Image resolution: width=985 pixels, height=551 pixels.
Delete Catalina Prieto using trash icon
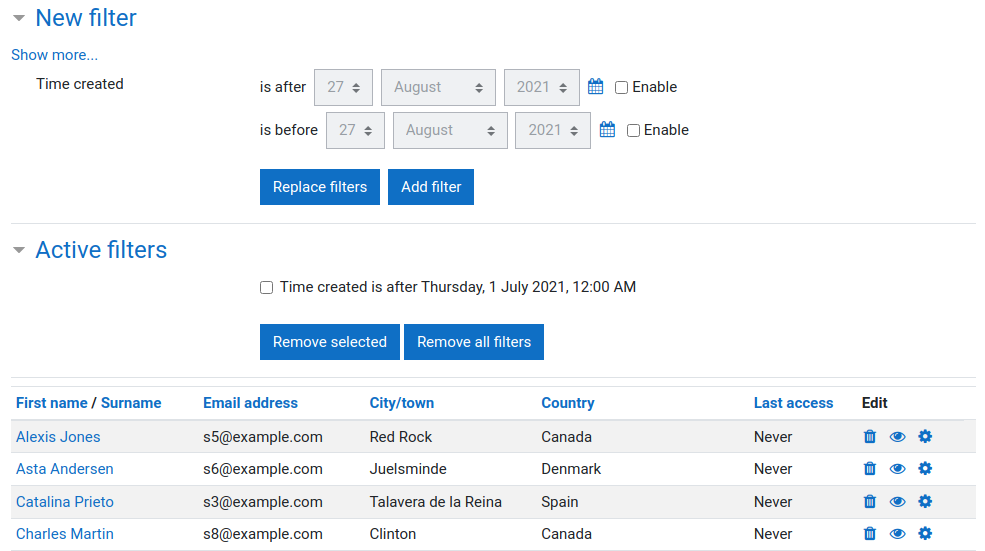(869, 501)
